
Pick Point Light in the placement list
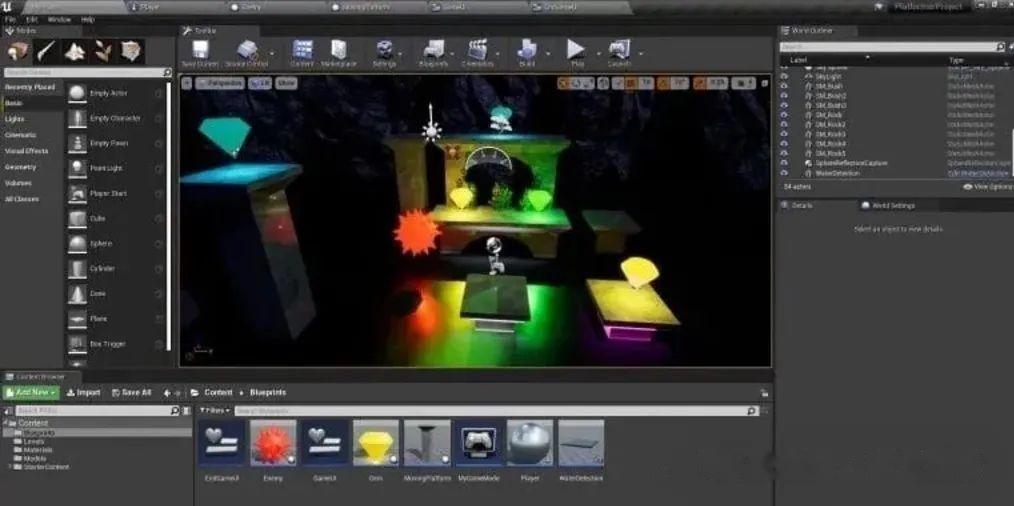click(115, 168)
